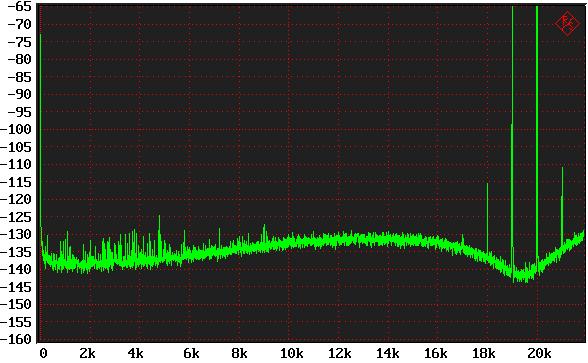The height and width of the screenshot is (363, 588).
Task: Click the -95 y-axis label
Action: click(x=20, y=112)
